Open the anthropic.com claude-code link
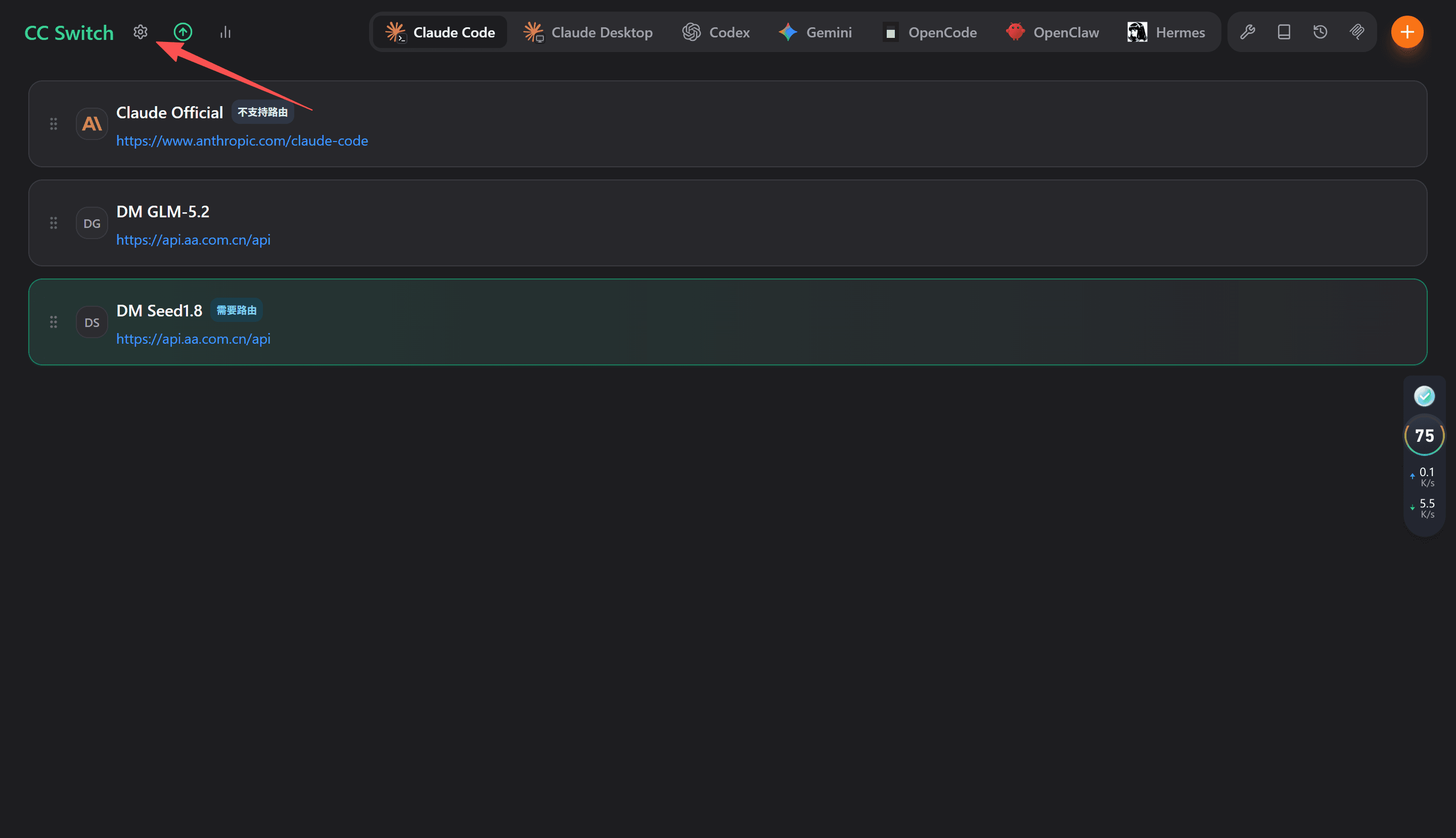The image size is (1456, 838). click(242, 141)
